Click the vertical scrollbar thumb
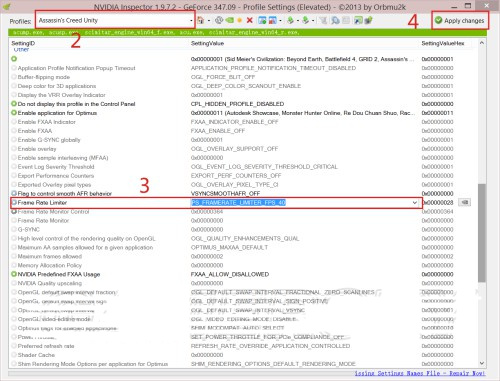500x381 pixels. 482,233
